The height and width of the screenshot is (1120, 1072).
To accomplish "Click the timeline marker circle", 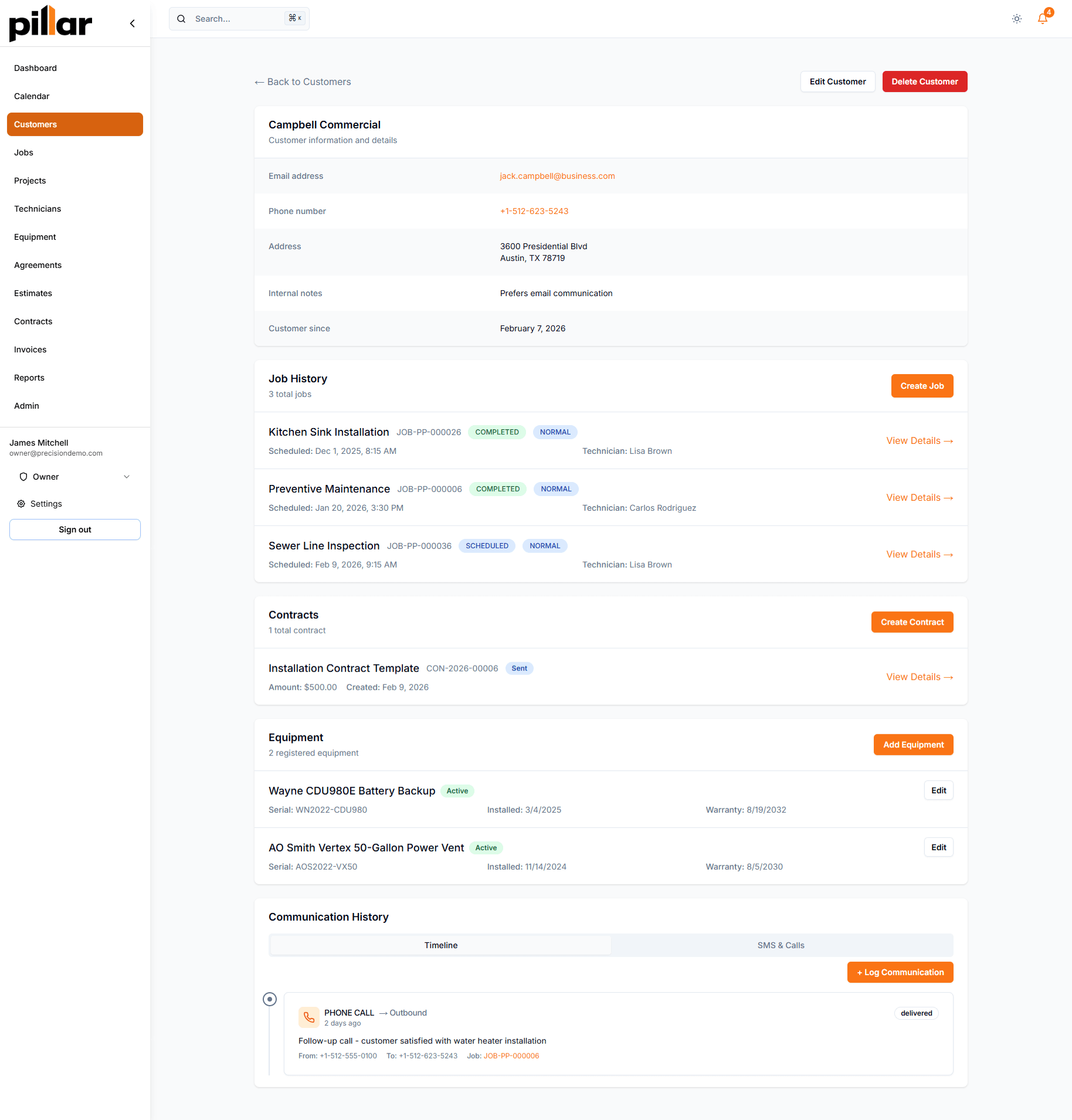I will tap(270, 999).
